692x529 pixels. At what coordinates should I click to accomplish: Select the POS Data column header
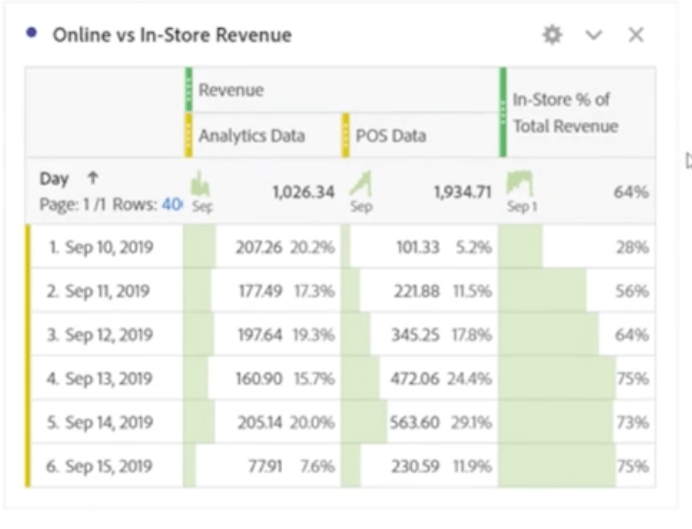(391, 135)
